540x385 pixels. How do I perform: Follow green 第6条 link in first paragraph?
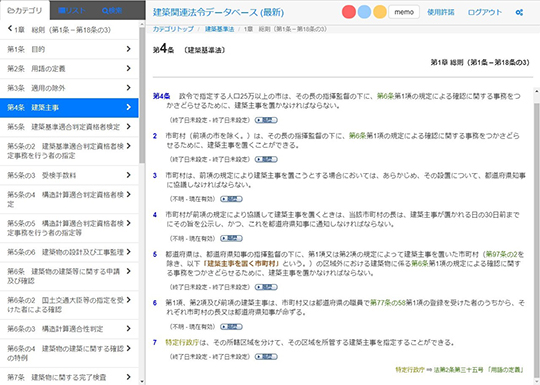coord(385,96)
